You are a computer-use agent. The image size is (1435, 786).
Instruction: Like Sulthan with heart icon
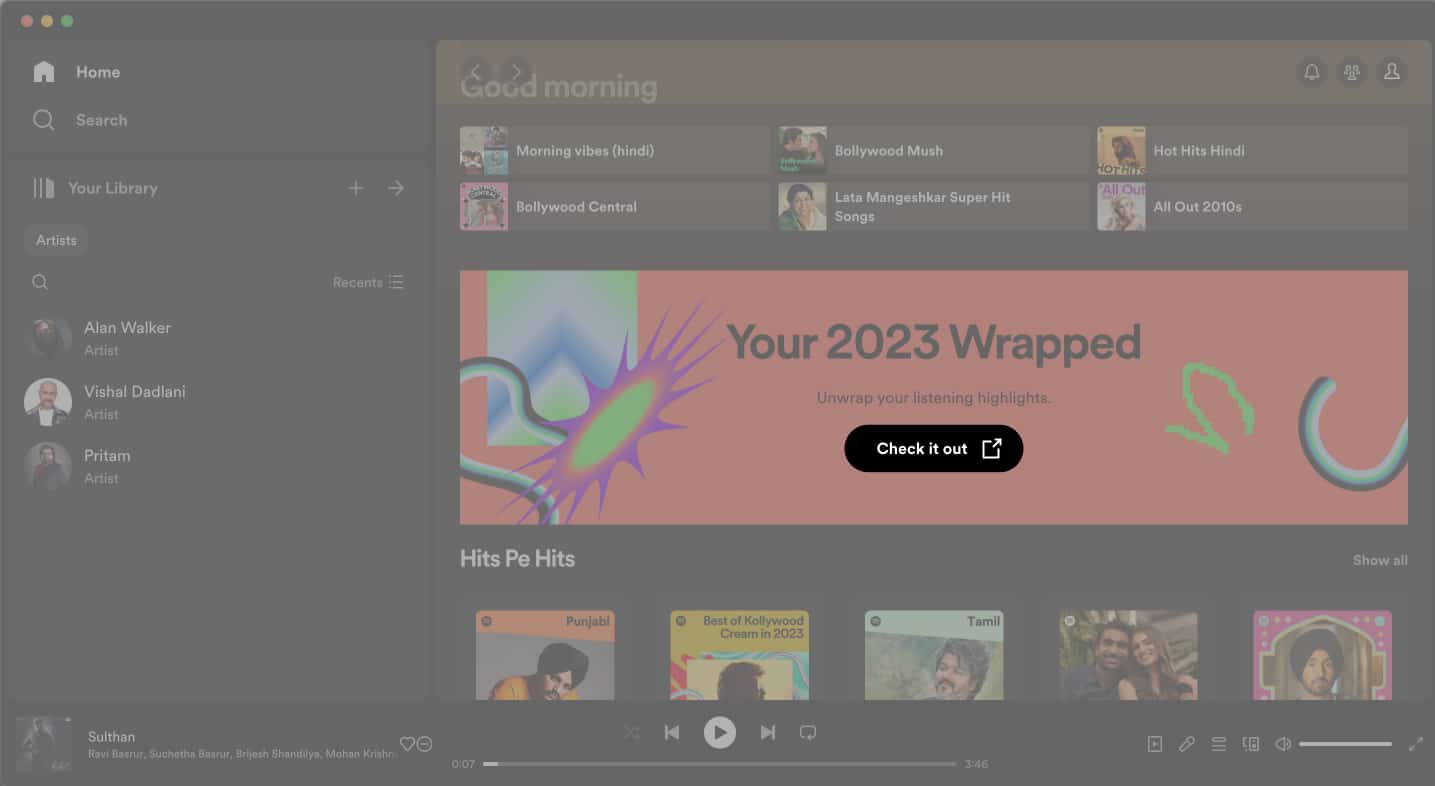tap(407, 744)
